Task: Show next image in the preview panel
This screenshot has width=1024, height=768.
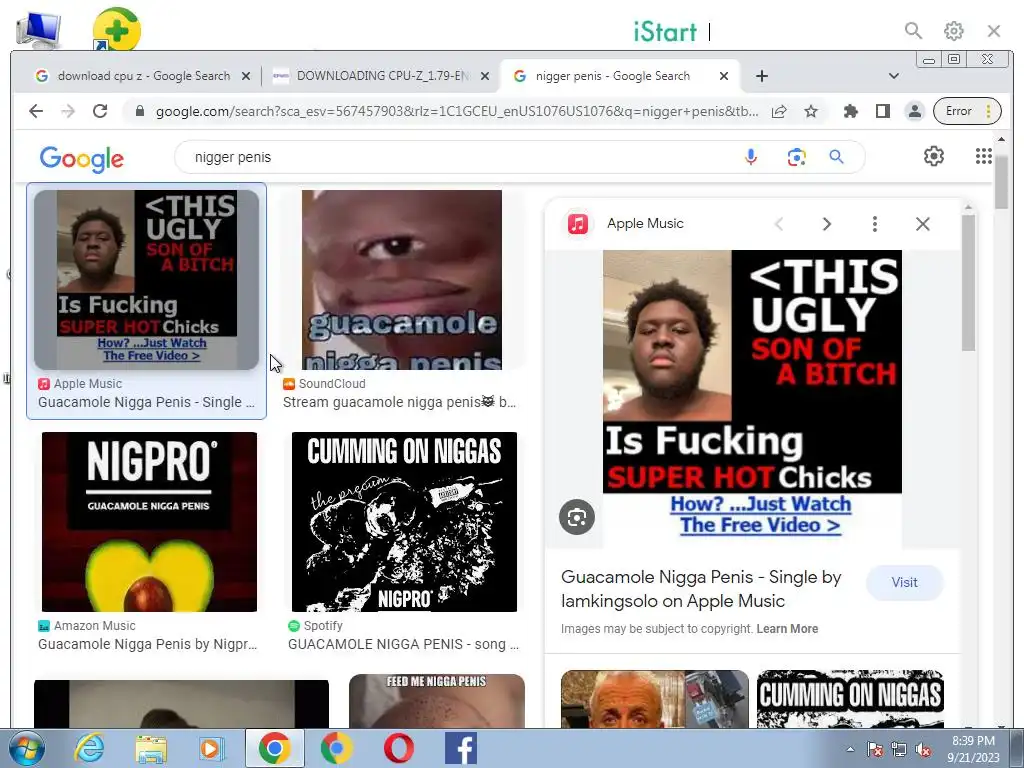Action: (x=827, y=224)
